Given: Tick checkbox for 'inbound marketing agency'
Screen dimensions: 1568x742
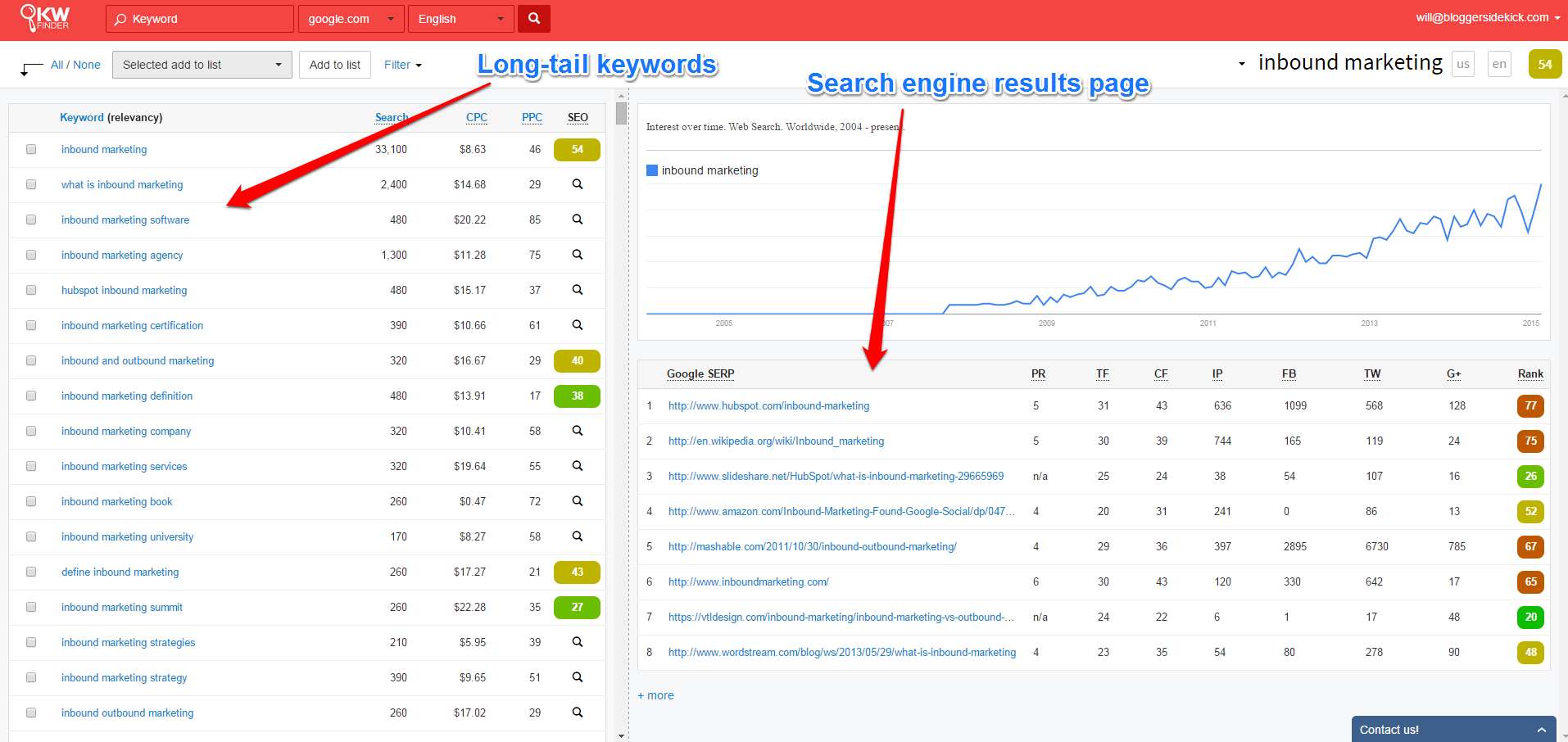Looking at the screenshot, I should tap(31, 255).
